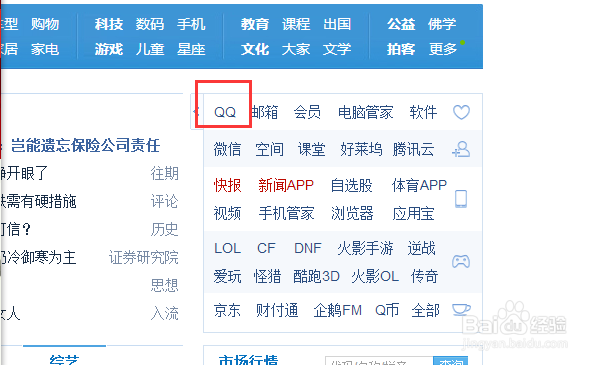
Task: Select 科技 in the top navigation
Action: [x=109, y=24]
